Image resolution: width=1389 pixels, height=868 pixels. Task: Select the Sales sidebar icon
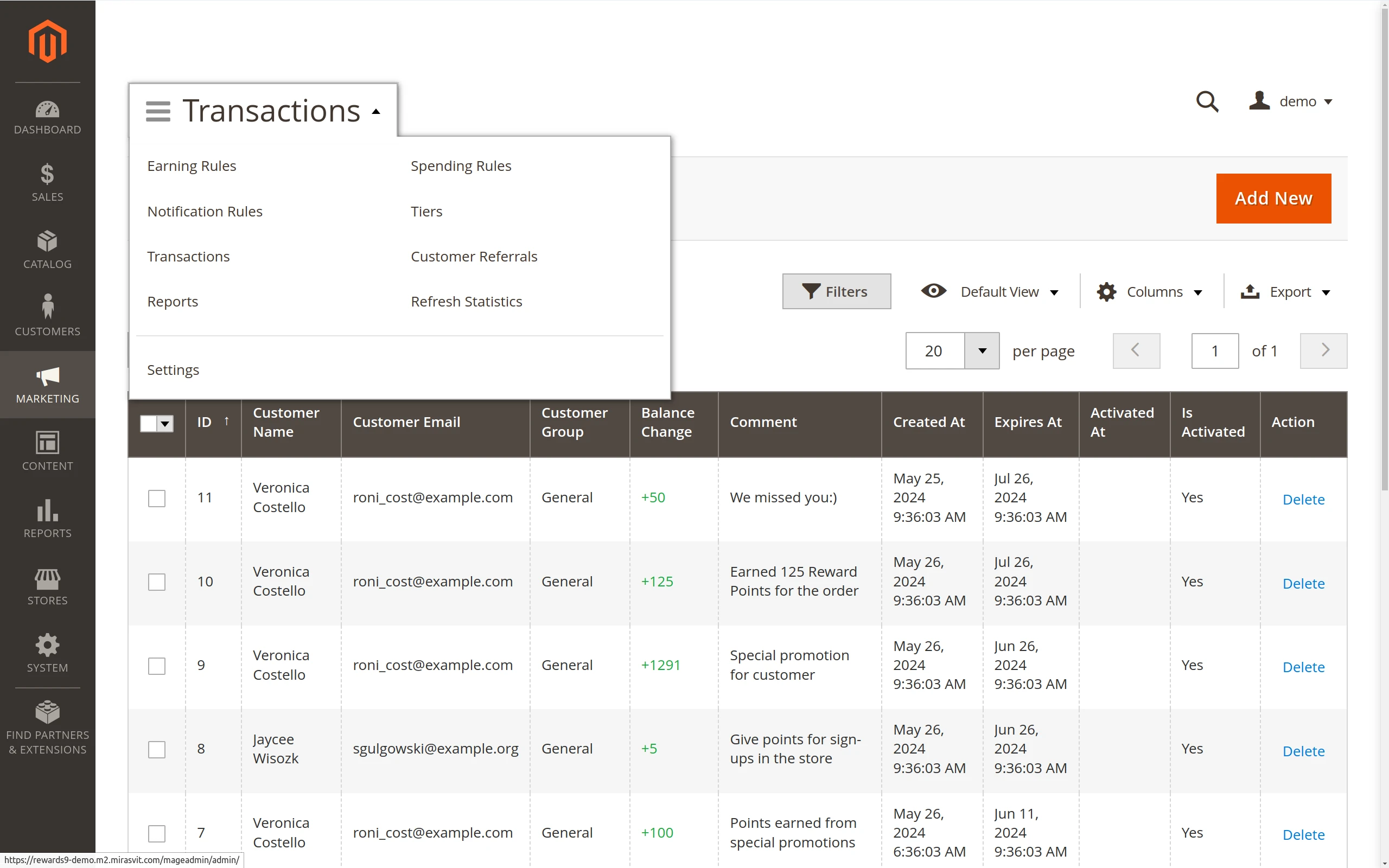pos(47,175)
